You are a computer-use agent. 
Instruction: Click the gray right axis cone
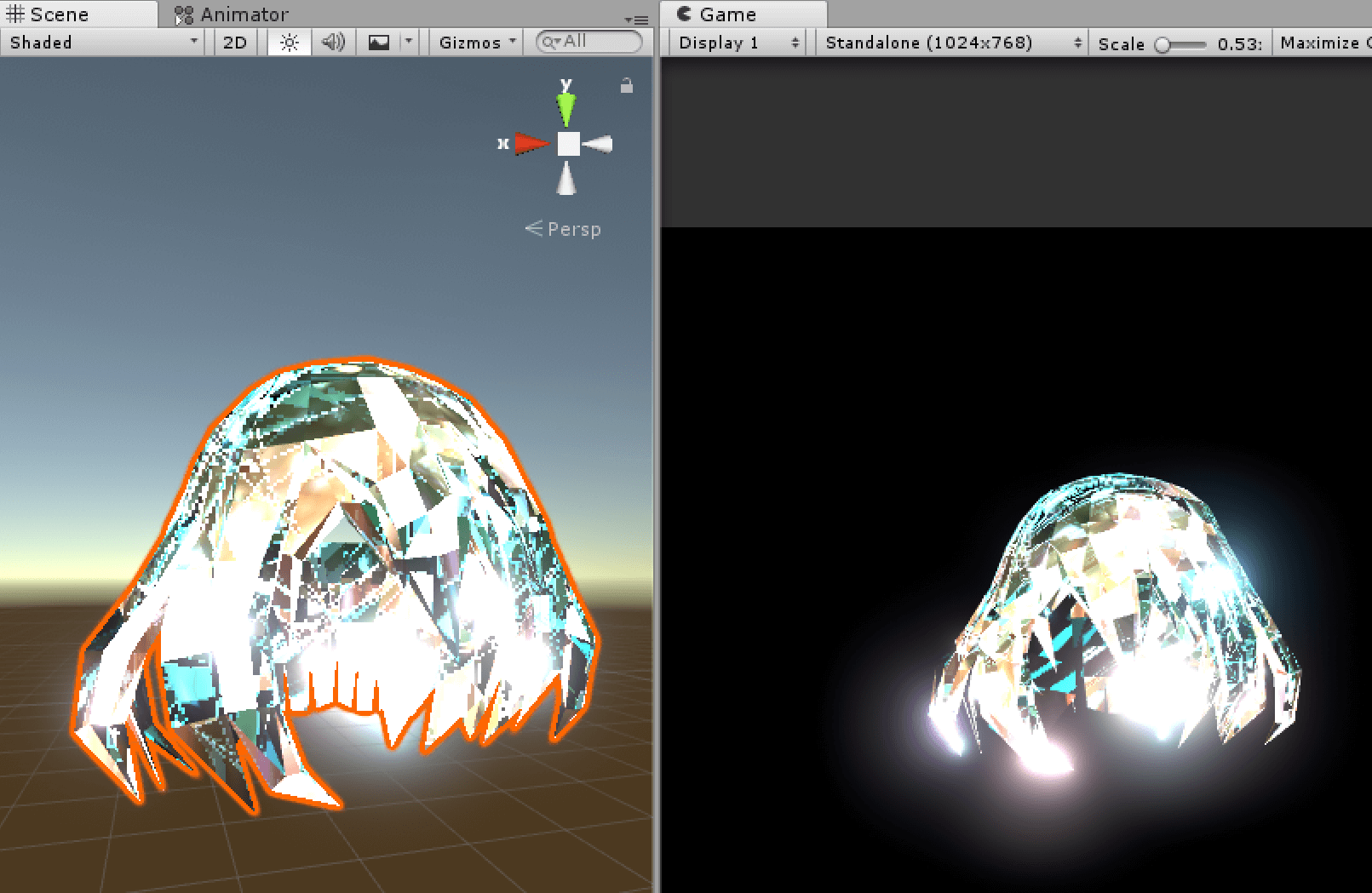(597, 144)
